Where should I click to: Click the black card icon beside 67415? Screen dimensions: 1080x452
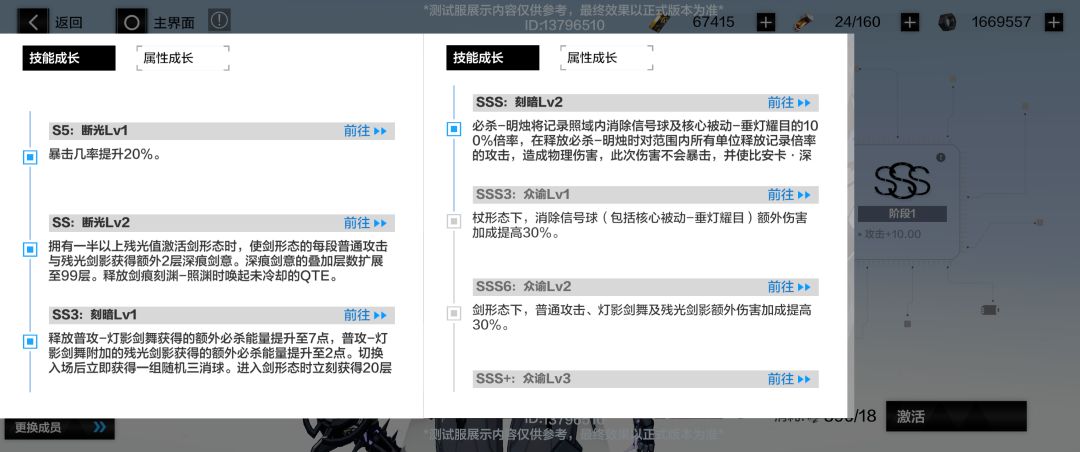(658, 22)
